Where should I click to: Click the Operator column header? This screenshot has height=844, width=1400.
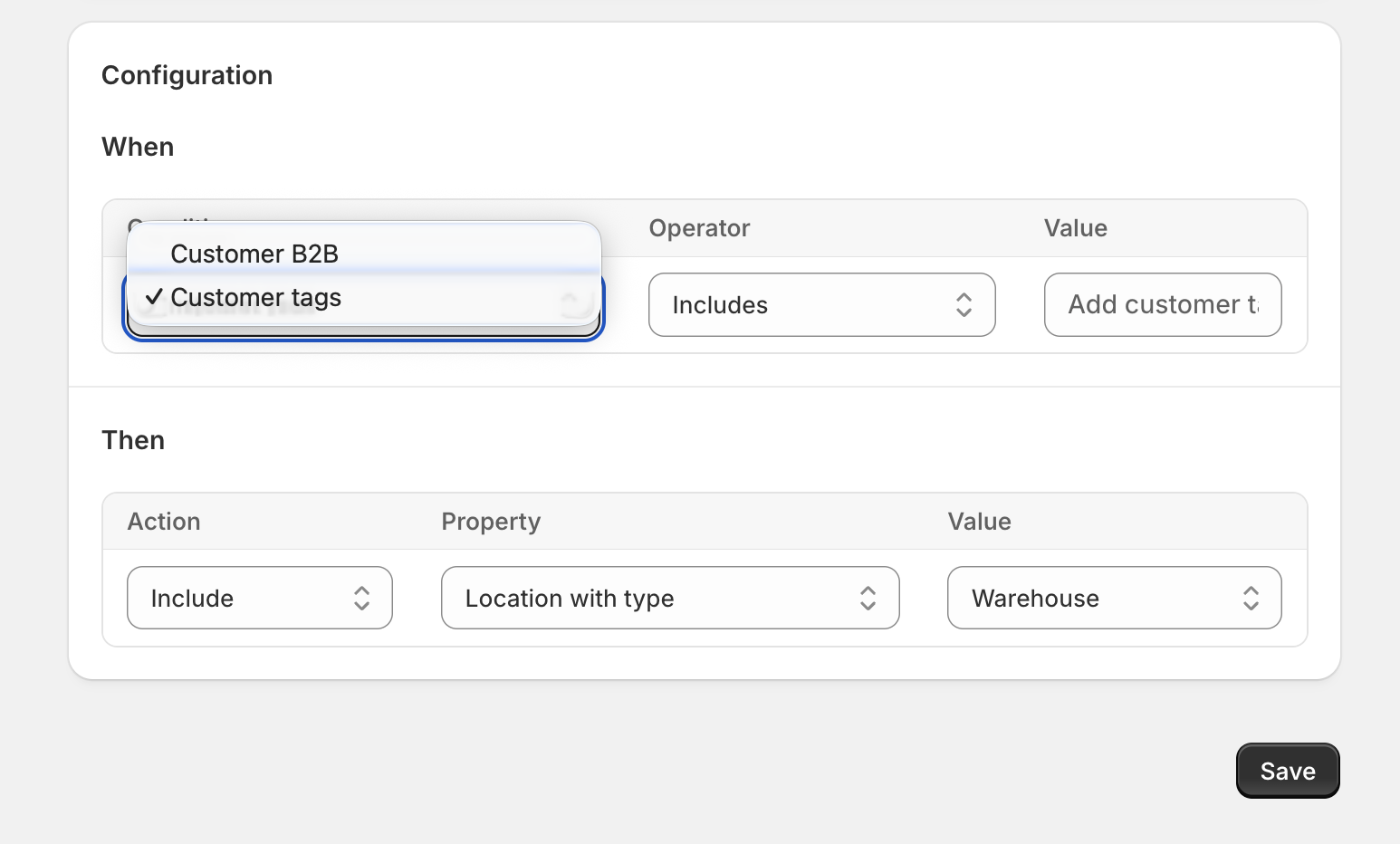(698, 228)
